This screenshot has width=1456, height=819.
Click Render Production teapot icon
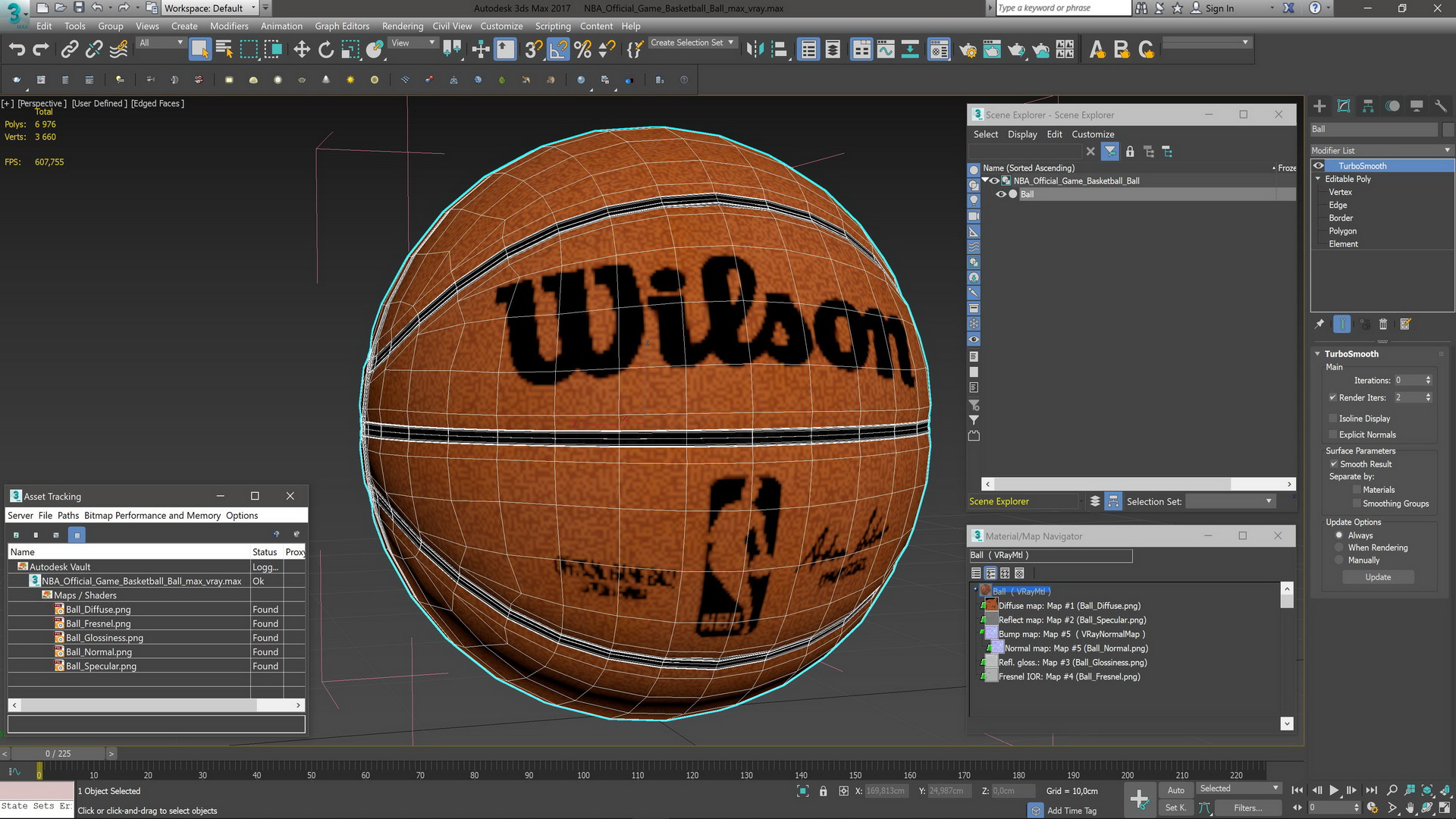pos(1016,50)
